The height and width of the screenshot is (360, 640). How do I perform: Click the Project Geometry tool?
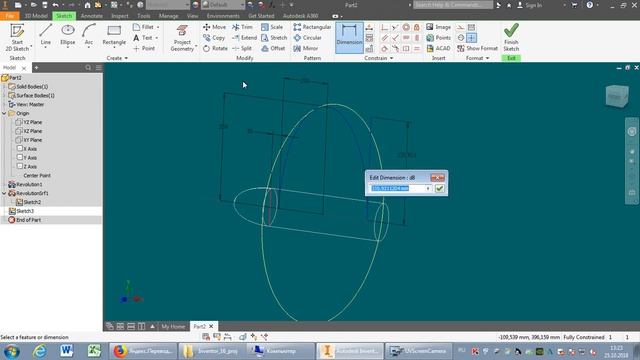pyautogui.click(x=182, y=38)
